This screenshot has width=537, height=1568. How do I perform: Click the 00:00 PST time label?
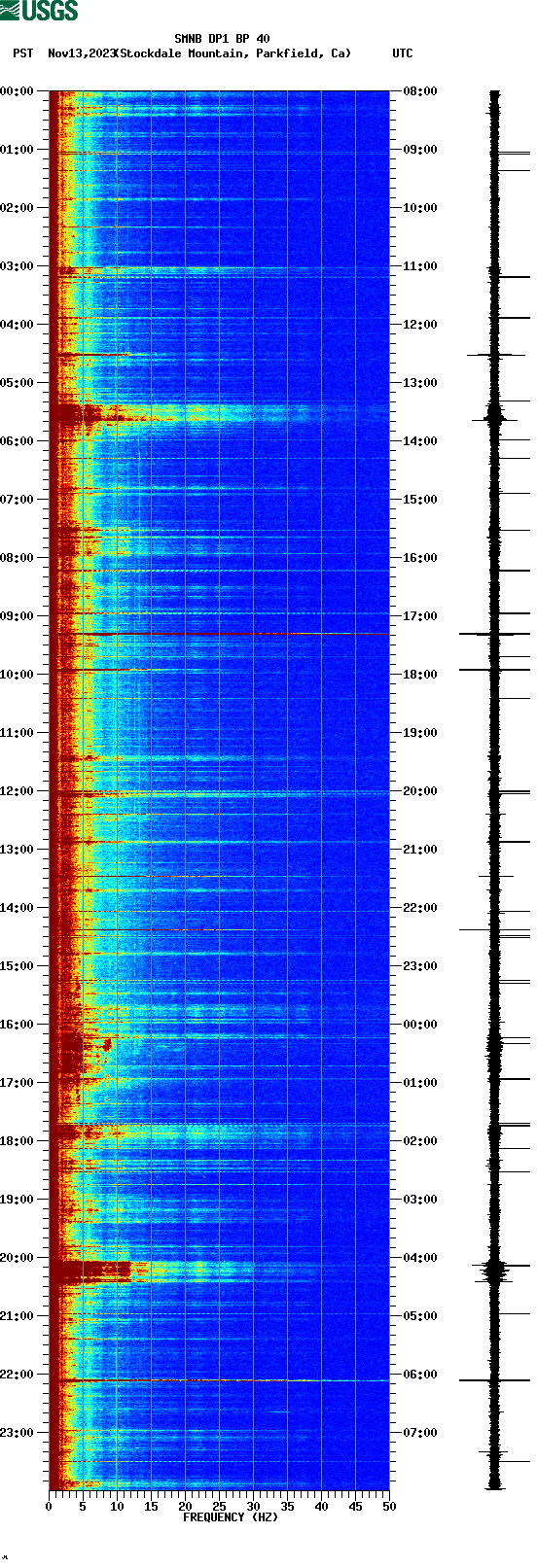point(18,91)
